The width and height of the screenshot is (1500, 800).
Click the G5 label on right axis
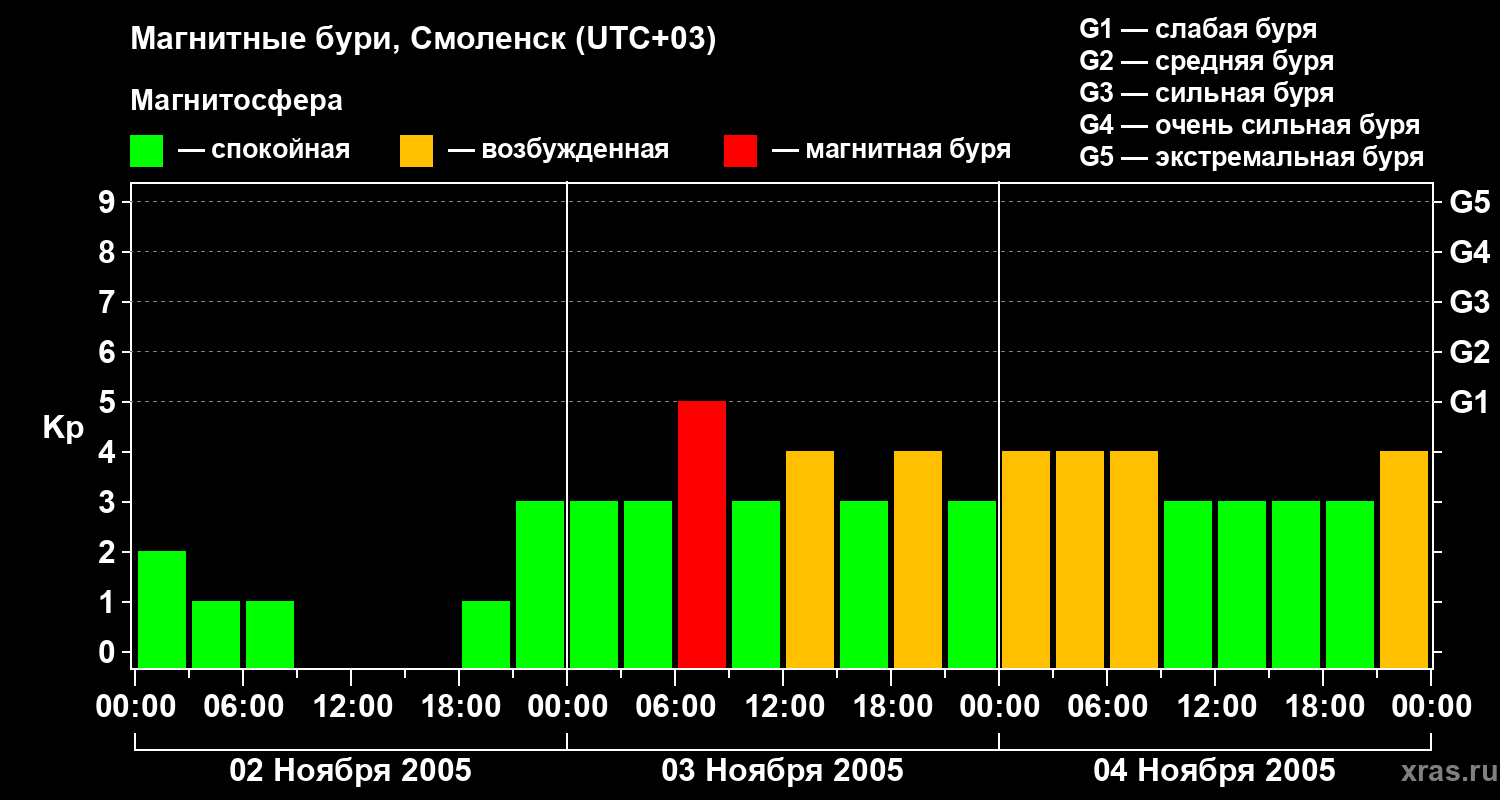(1469, 202)
